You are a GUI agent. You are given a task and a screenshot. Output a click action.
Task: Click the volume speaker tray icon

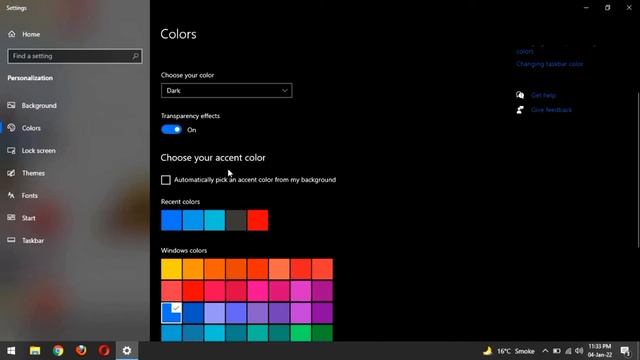(x=579, y=351)
